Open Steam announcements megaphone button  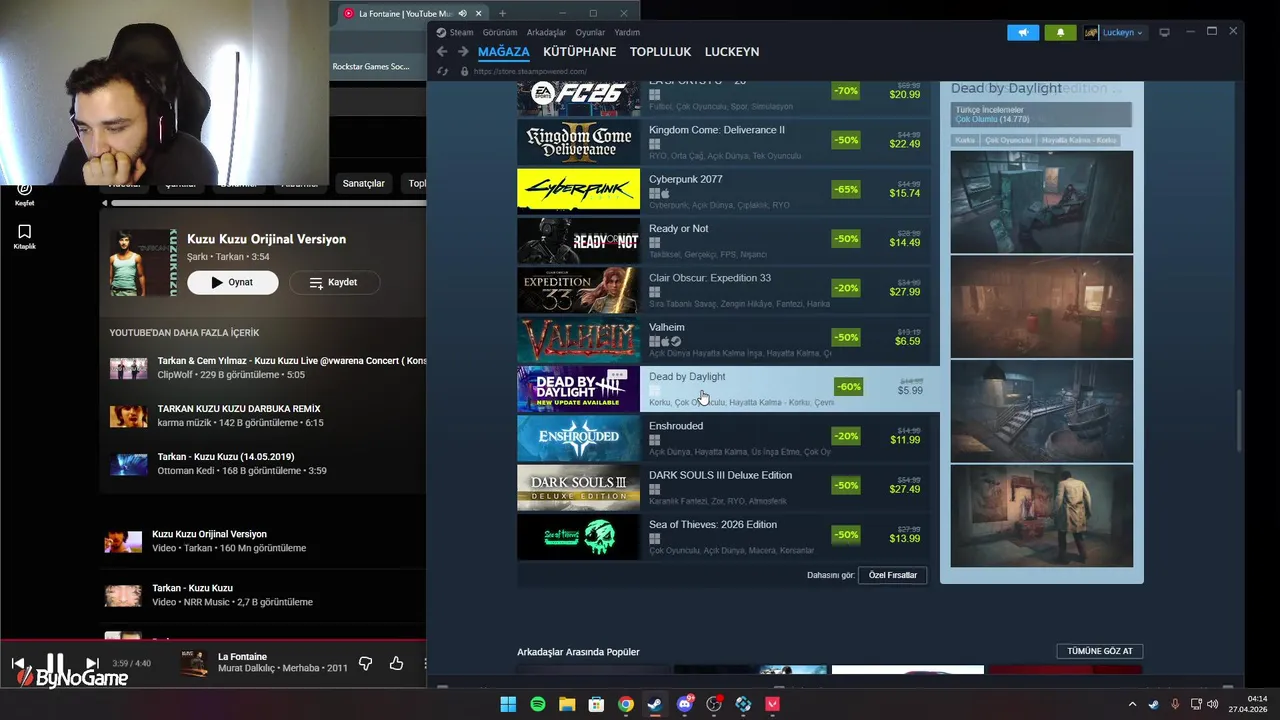click(x=1023, y=33)
